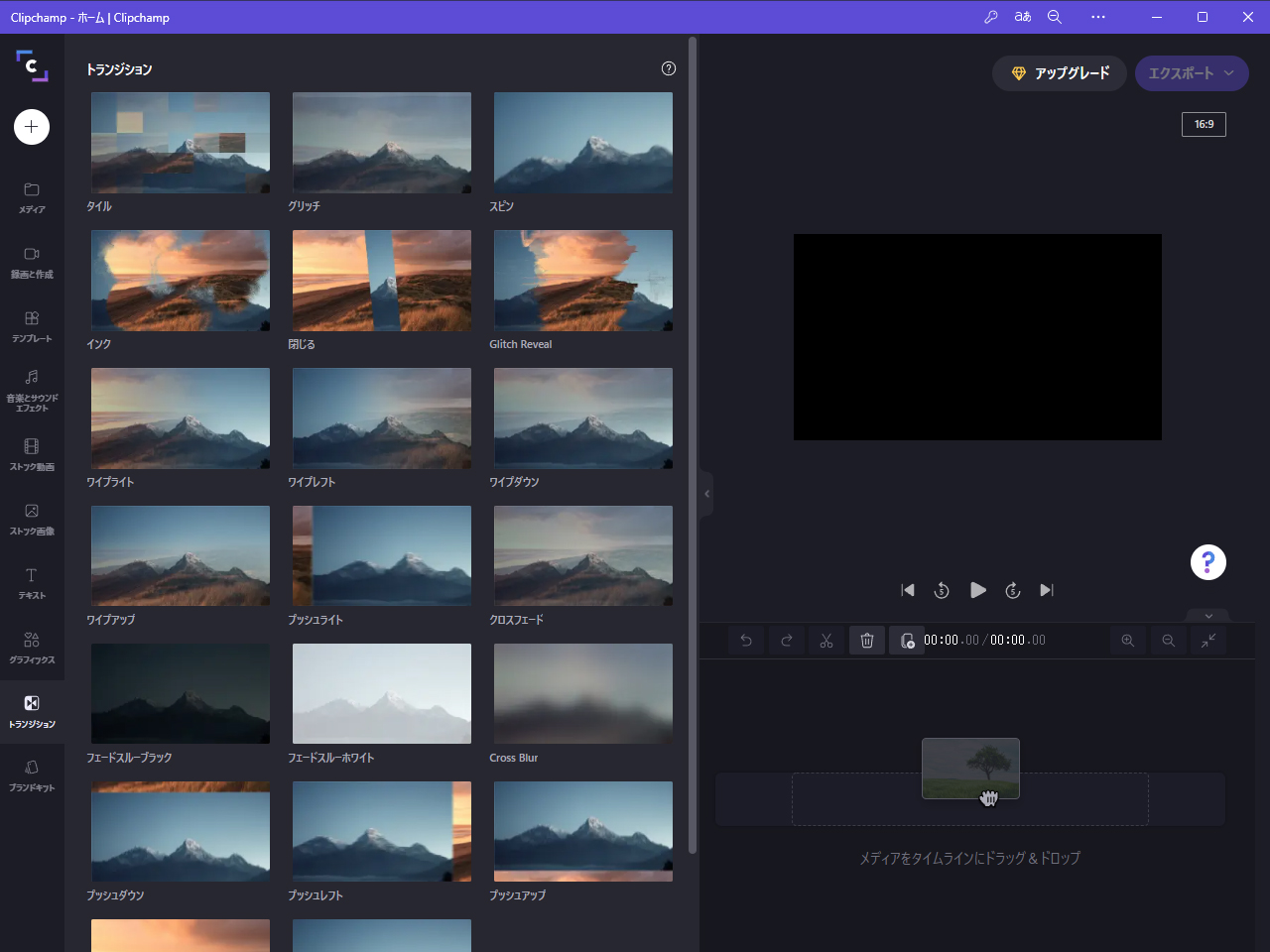1270x952 pixels.
Task: Pick the ワイプダウン wipe down transition
Action: [583, 418]
